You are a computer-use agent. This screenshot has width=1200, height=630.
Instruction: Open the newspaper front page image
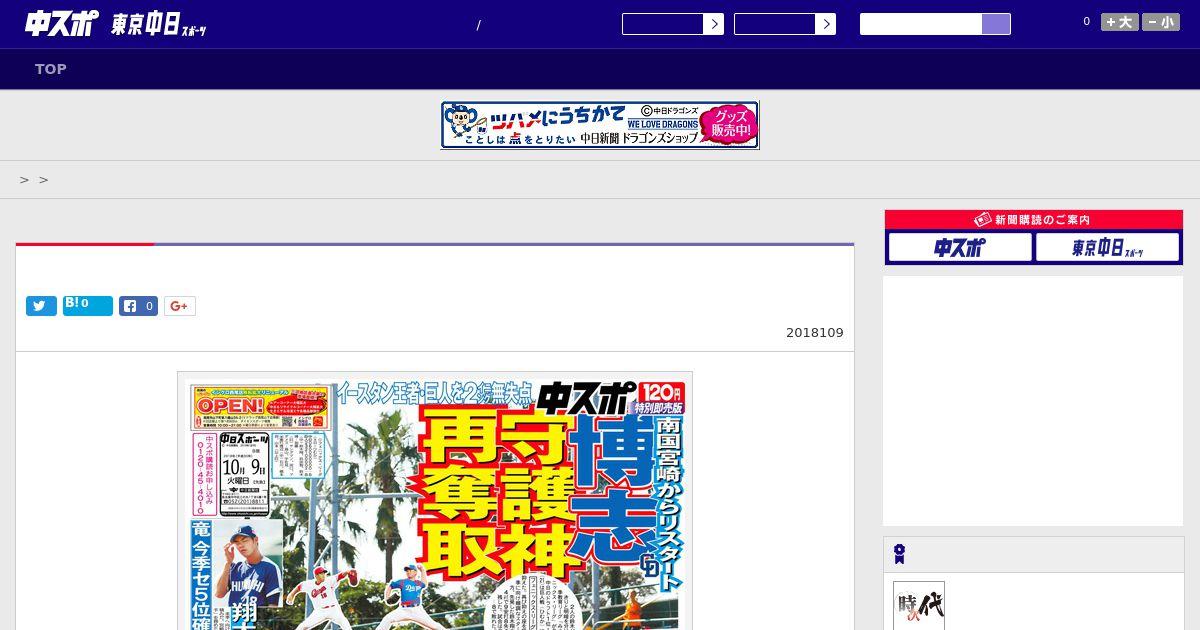pyautogui.click(x=435, y=501)
